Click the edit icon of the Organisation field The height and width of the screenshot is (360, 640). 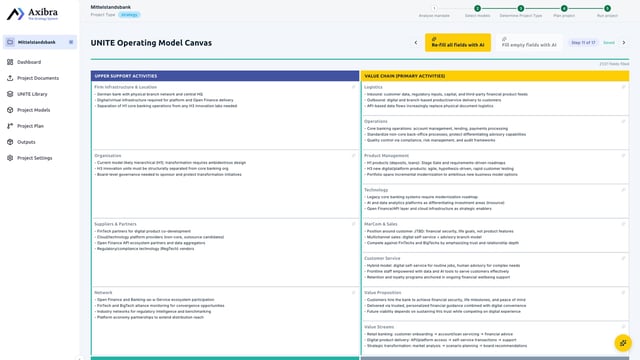point(353,156)
